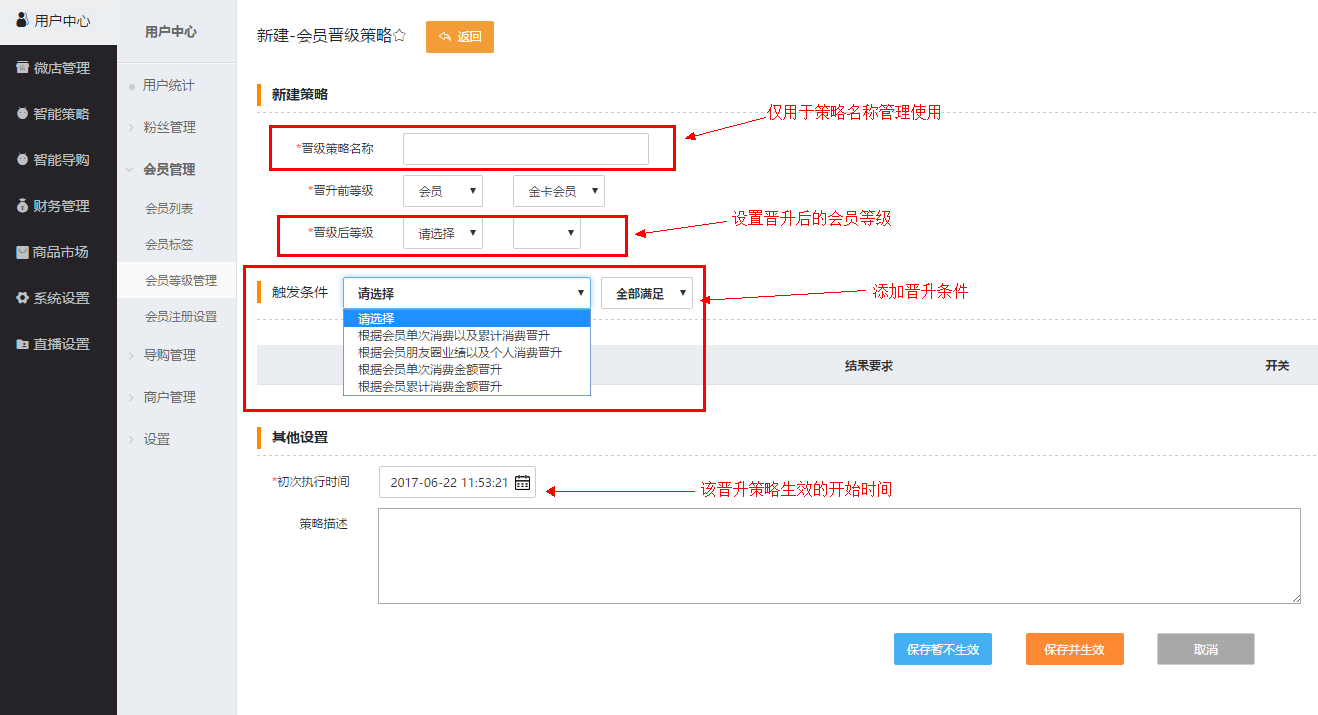Open the 全部满足 condition dropdown
Screen dimensions: 1318x715
[x=646, y=294]
